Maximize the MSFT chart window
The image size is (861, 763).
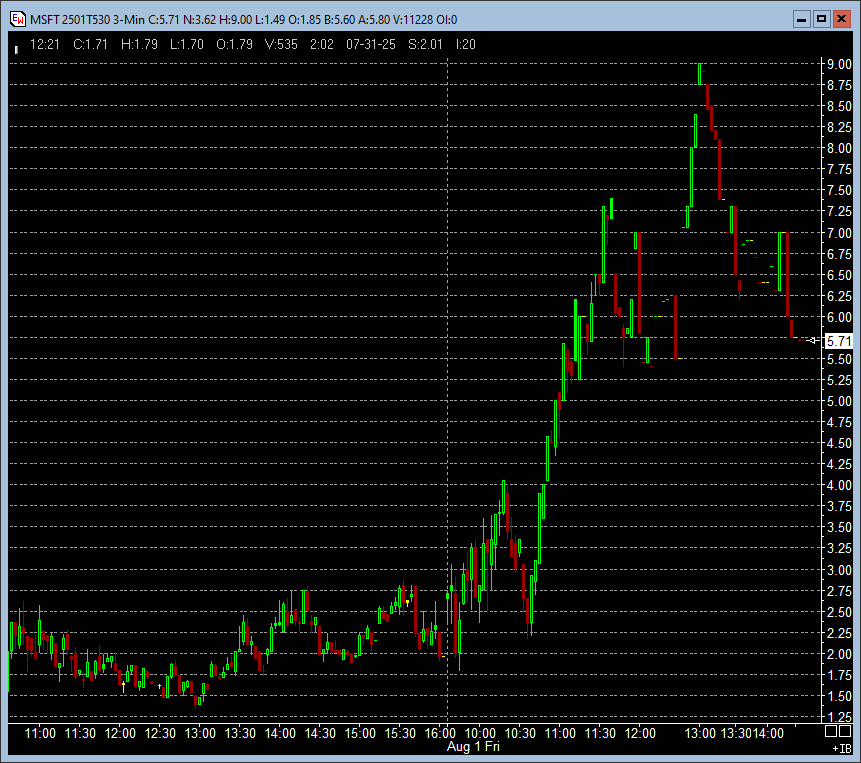(x=821, y=20)
